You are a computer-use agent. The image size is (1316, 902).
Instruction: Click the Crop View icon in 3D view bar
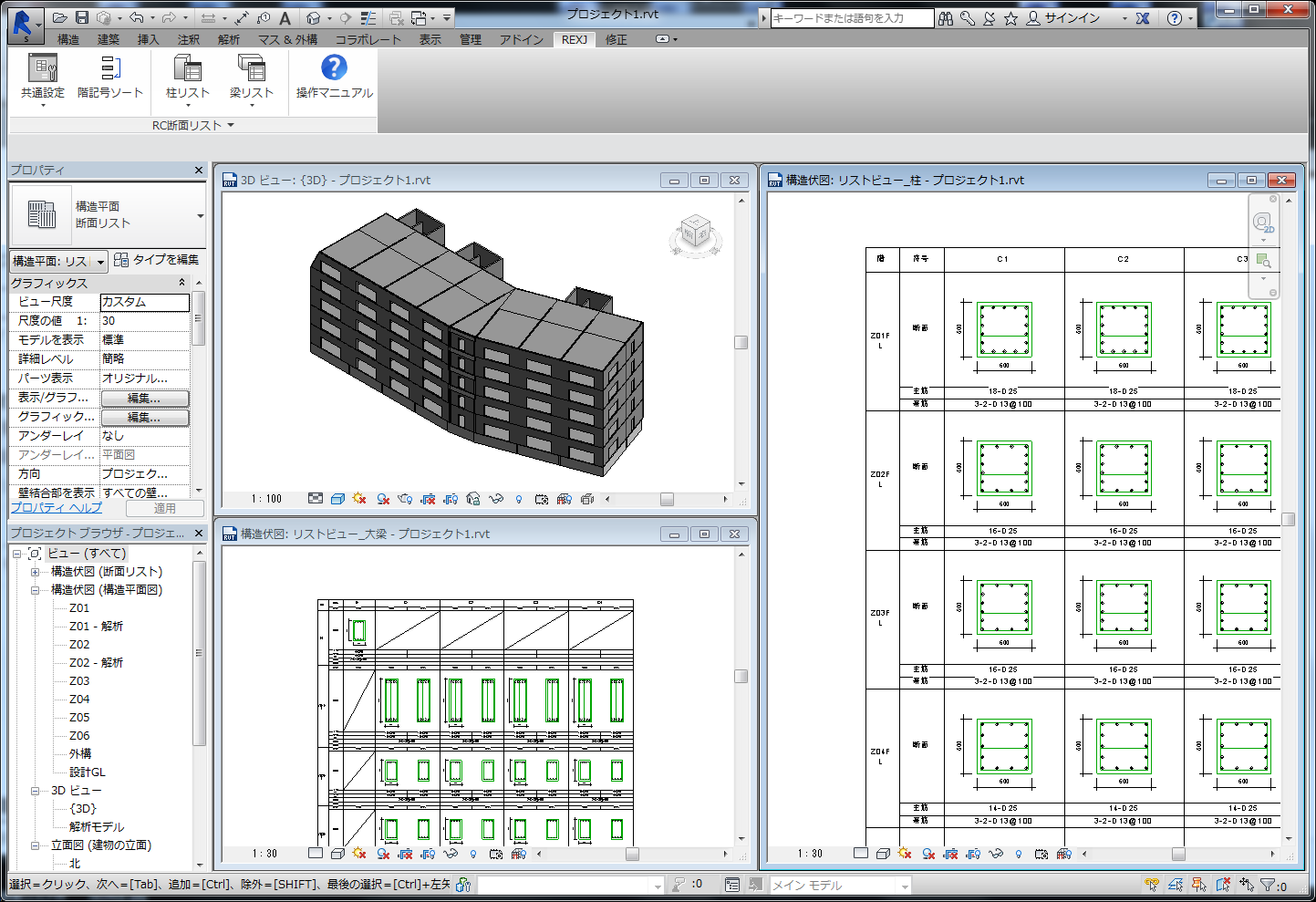click(x=428, y=499)
